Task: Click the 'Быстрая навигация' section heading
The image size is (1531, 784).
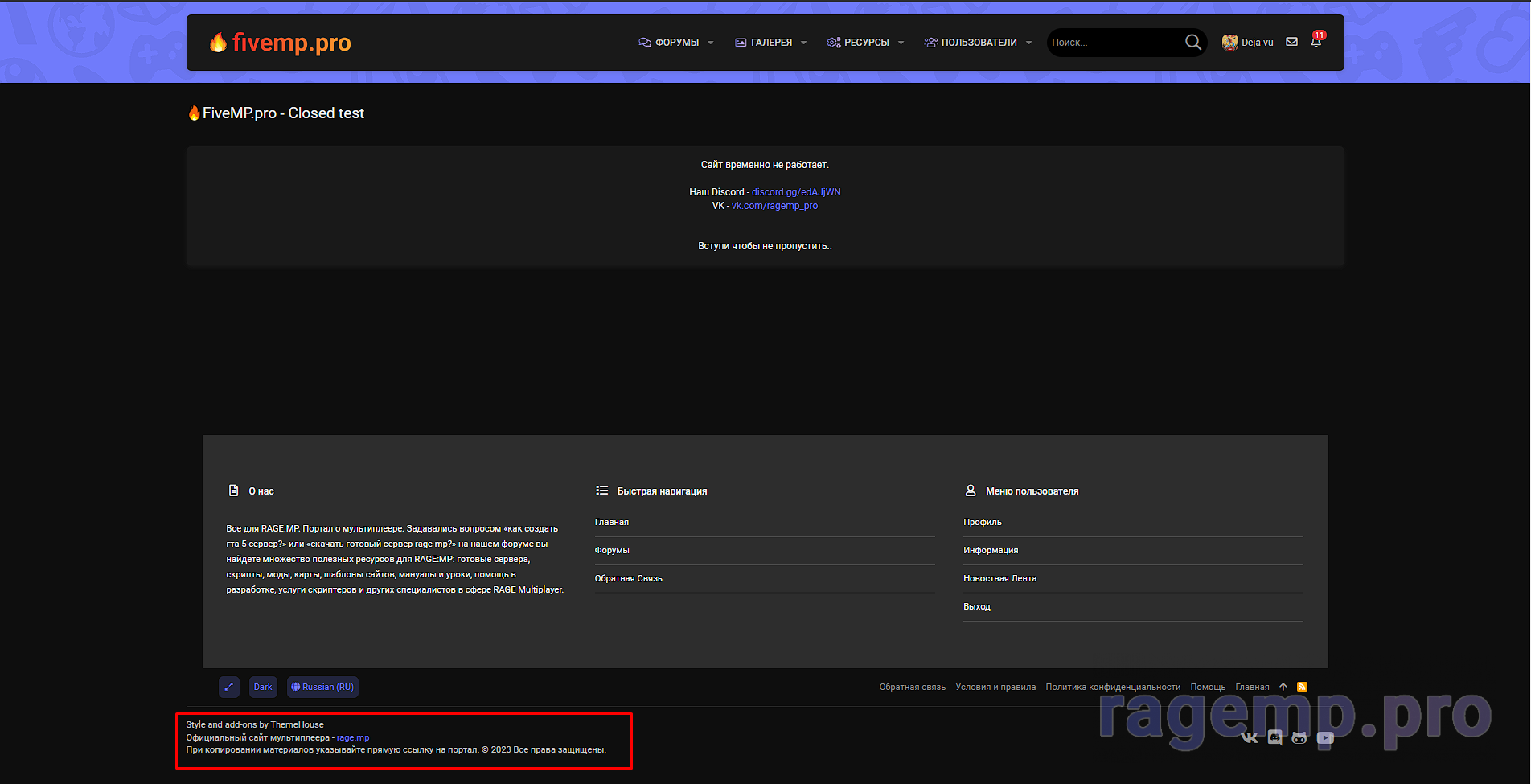Action: [662, 491]
